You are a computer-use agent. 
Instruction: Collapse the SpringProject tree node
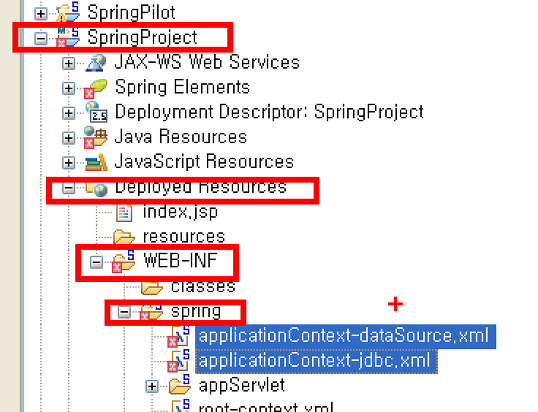click(41, 38)
